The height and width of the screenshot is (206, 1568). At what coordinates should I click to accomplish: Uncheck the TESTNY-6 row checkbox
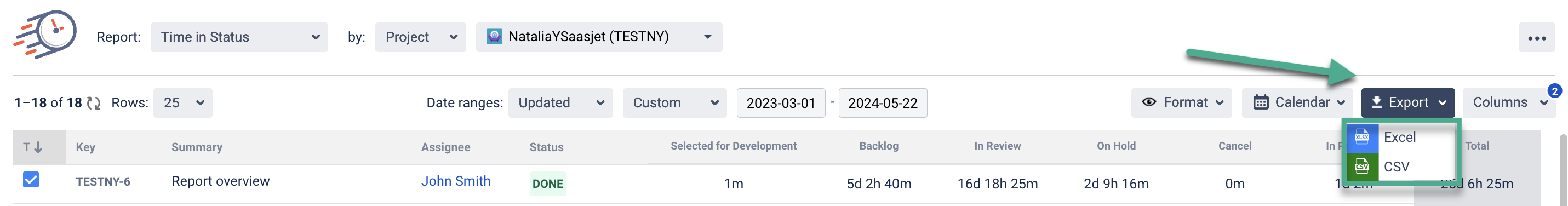[x=31, y=180]
